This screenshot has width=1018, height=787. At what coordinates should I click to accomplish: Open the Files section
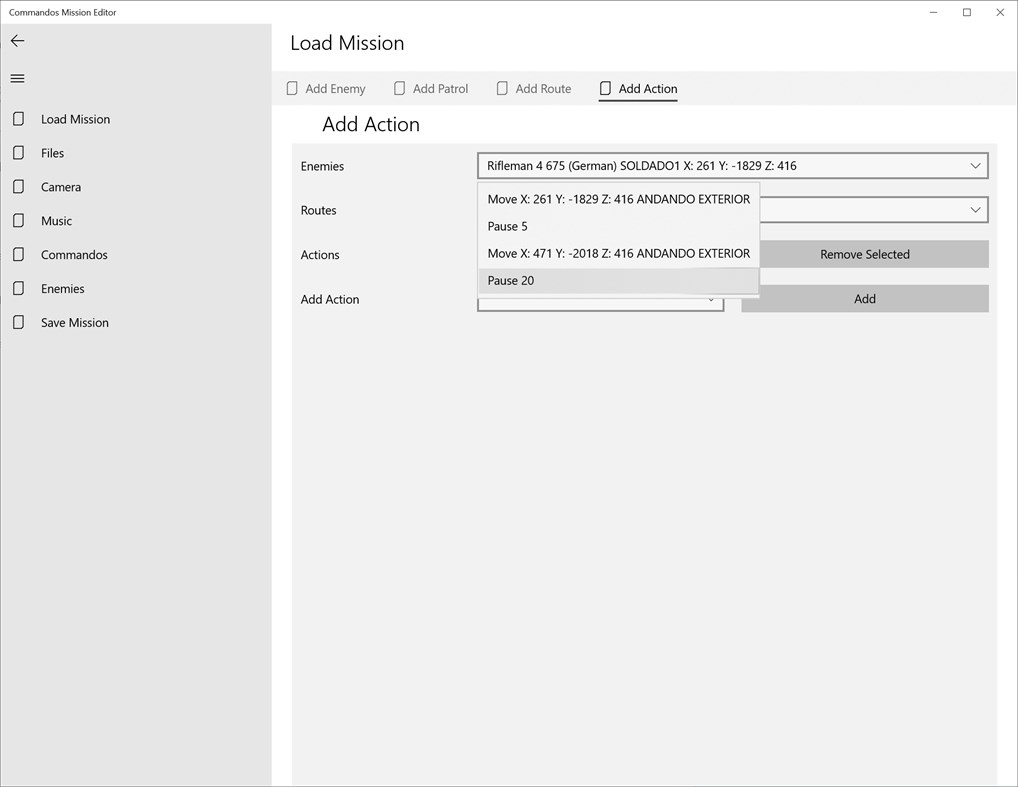53,153
